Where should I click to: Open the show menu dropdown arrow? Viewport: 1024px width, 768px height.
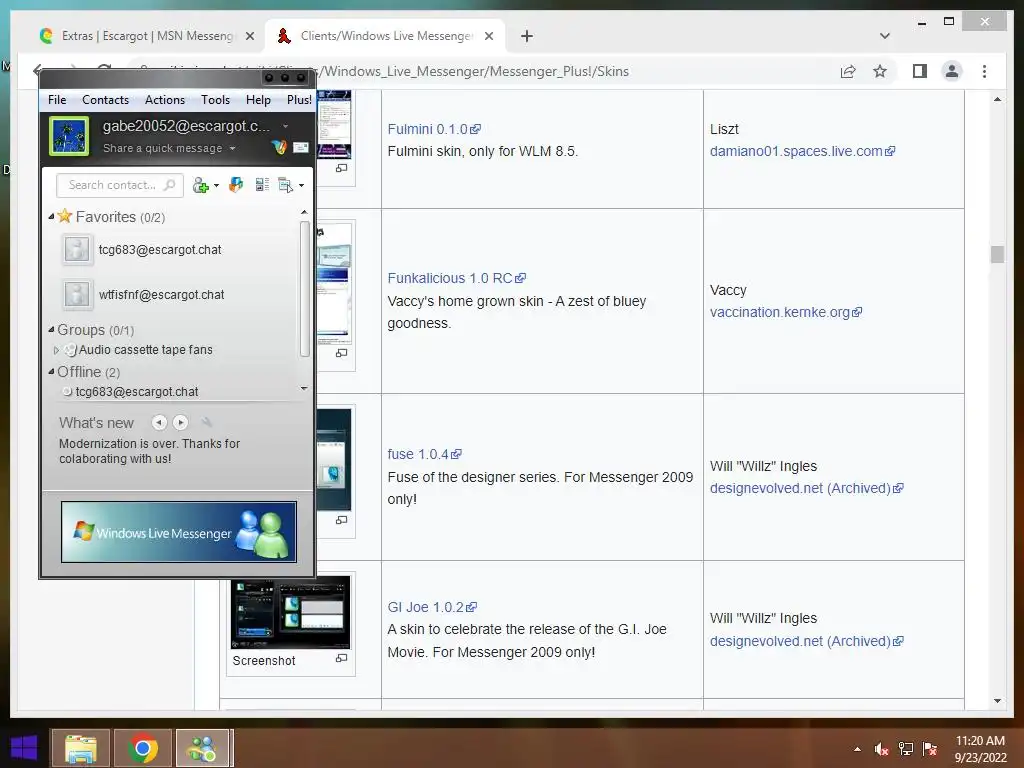[301, 186]
